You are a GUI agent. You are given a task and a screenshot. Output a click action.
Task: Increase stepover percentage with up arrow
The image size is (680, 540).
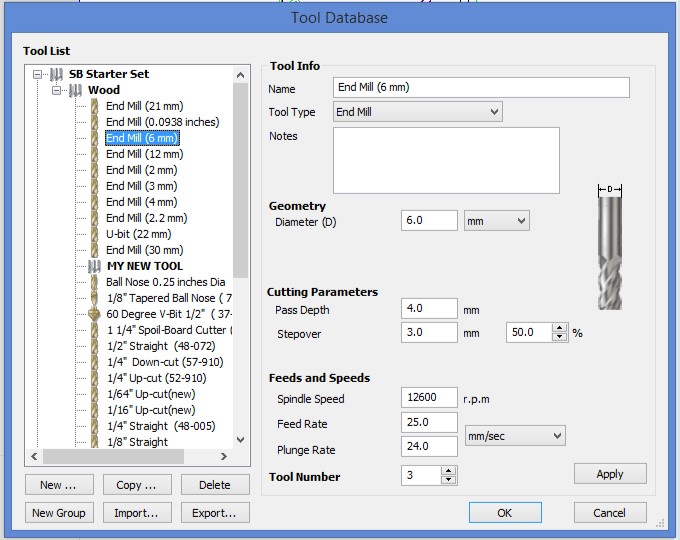559,328
